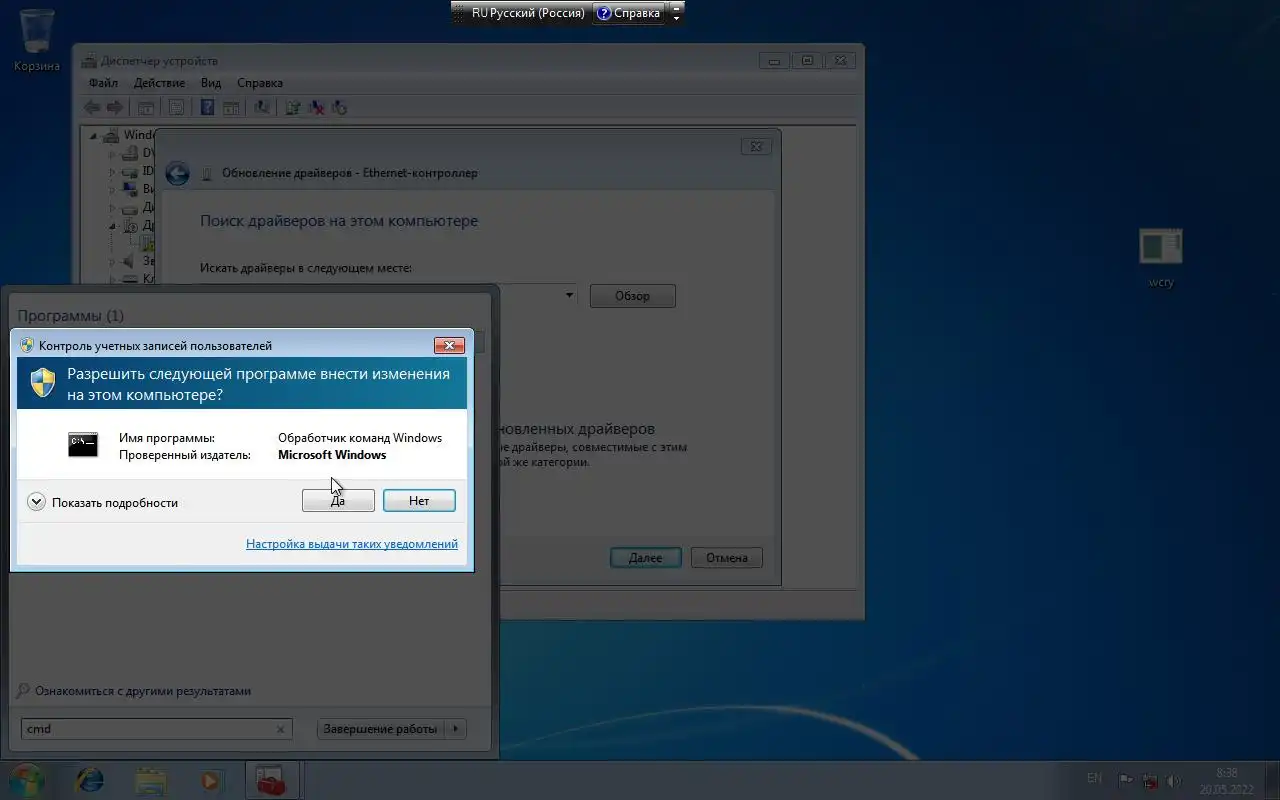Viewport: 1280px width, 800px height.
Task: Open Internet Explorer from the taskbar
Action: tap(90, 780)
